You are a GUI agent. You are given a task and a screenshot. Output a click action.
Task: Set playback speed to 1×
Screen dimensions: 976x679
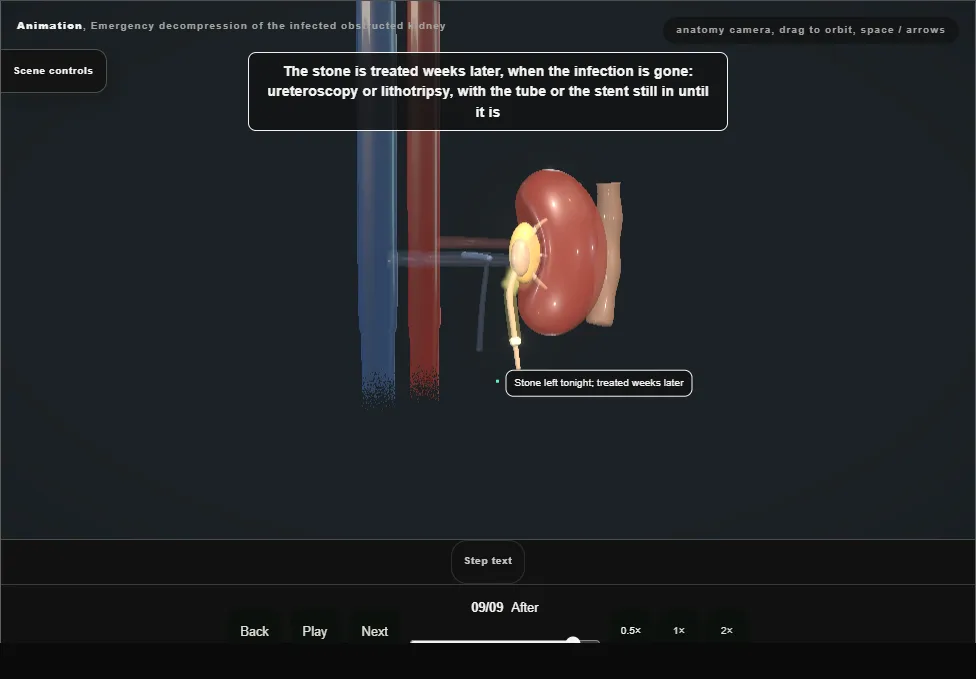[679, 630]
